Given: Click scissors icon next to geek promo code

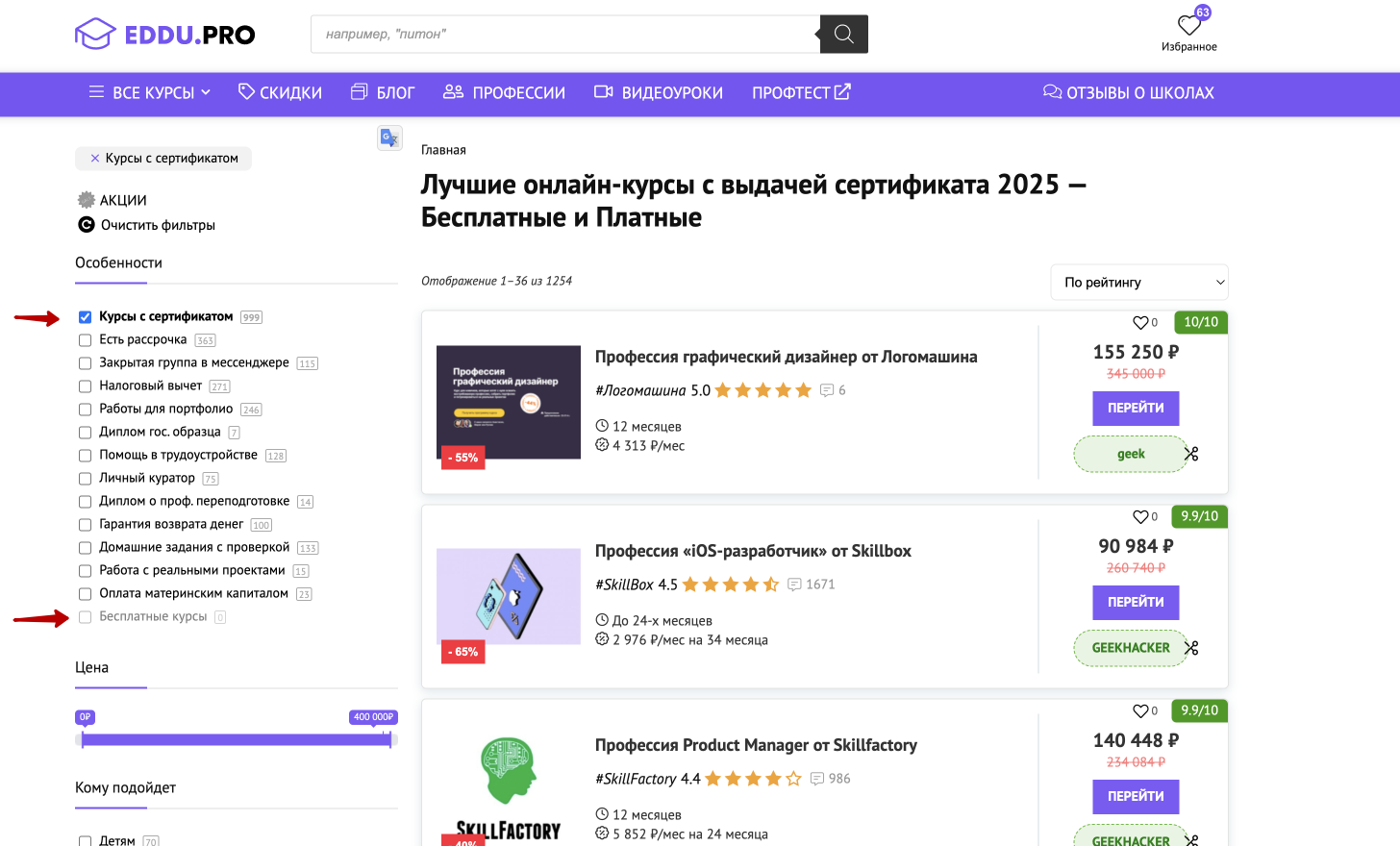Looking at the screenshot, I should pos(1191,454).
